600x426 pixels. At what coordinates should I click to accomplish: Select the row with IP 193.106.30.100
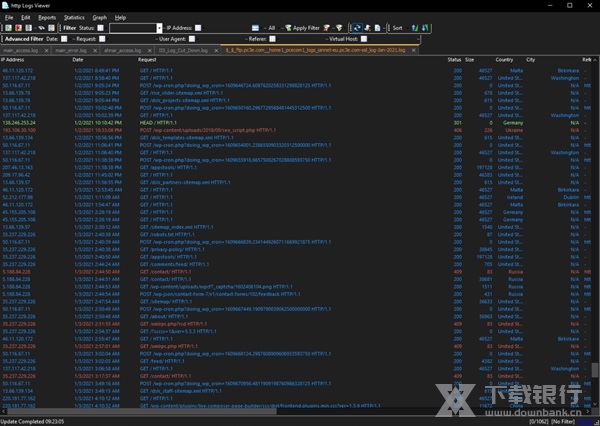click(295, 130)
